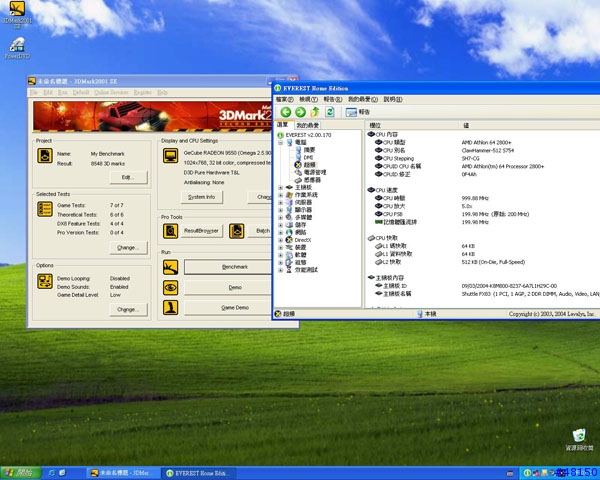This screenshot has height=480, width=600.
Task: Open the EVEREST 報告 report toolbar button
Action: click(x=357, y=112)
